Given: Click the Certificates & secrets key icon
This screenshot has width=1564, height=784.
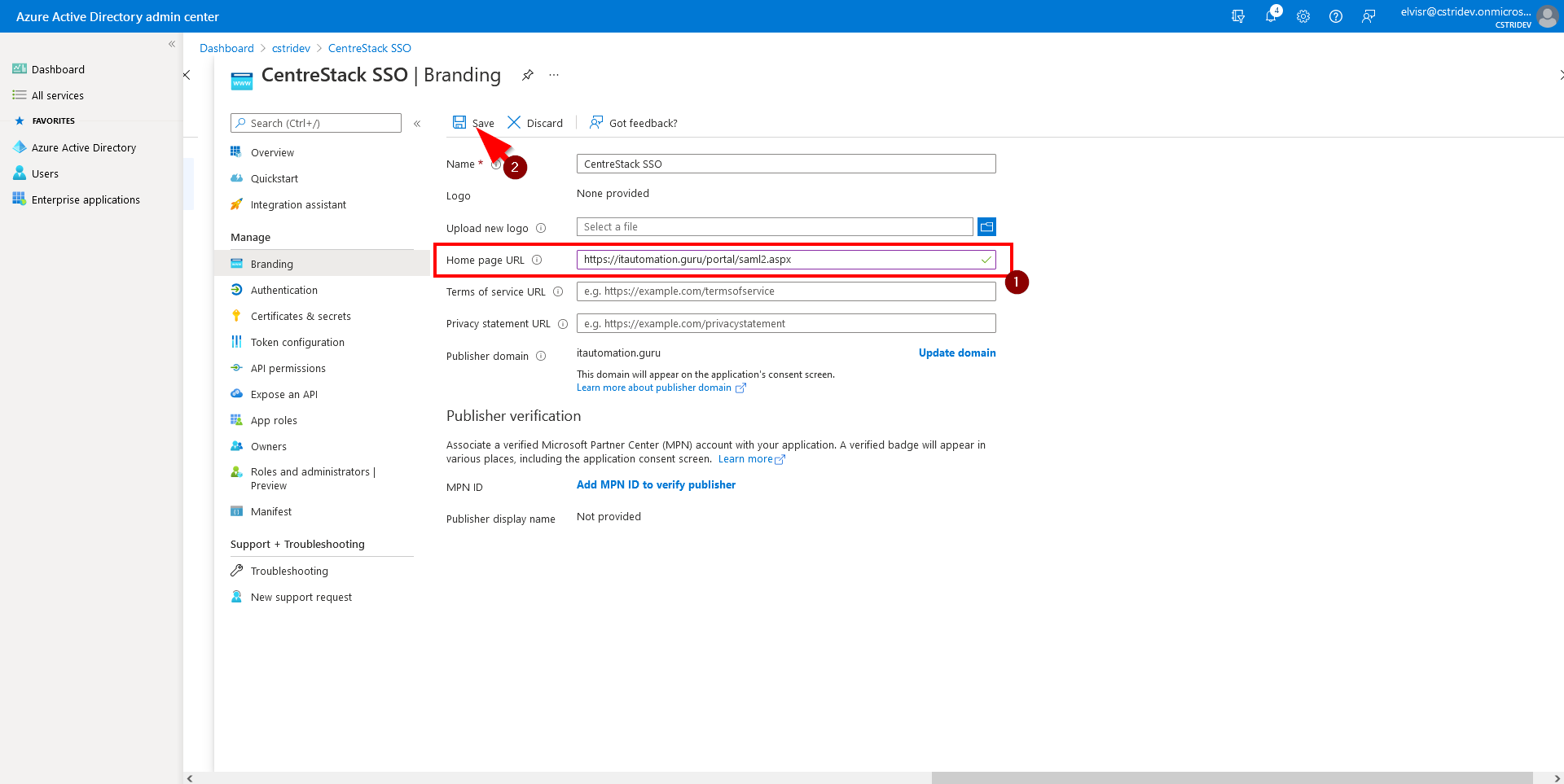Looking at the screenshot, I should click(x=237, y=316).
